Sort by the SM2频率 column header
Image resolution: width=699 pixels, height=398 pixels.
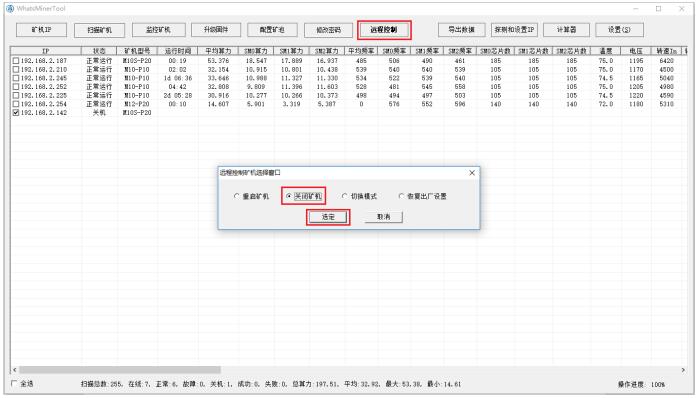[460, 51]
